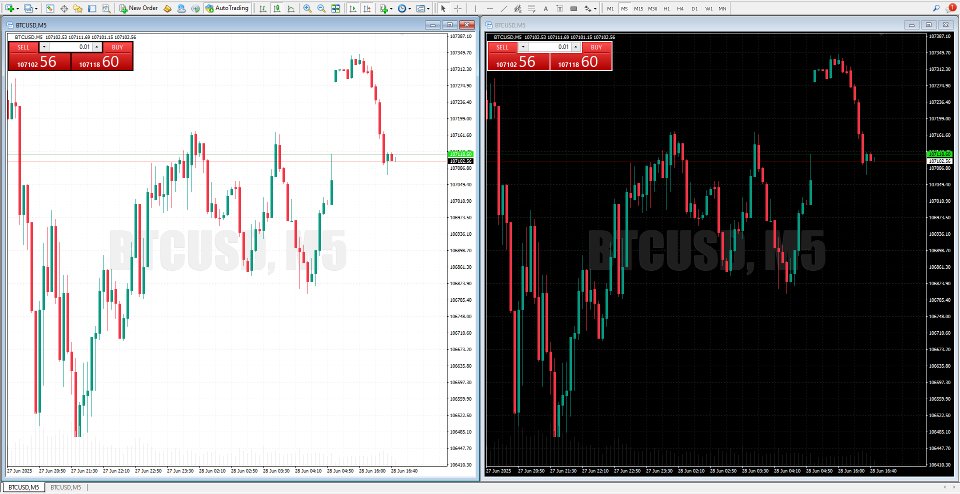
Task: Open the New Chart tool
Action: pos(9,9)
